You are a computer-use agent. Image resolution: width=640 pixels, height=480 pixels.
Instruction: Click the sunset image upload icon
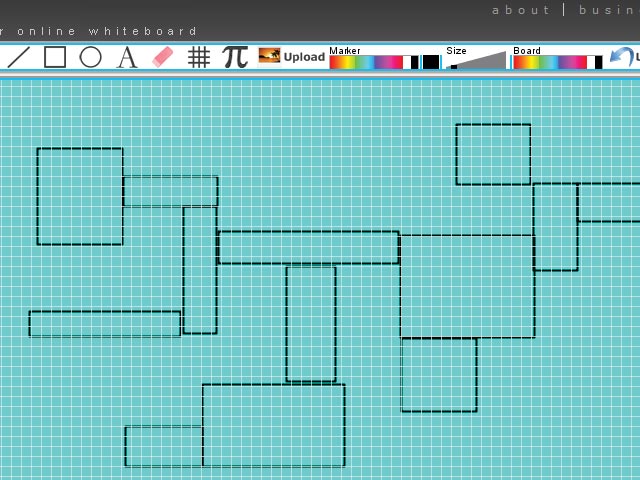click(269, 56)
